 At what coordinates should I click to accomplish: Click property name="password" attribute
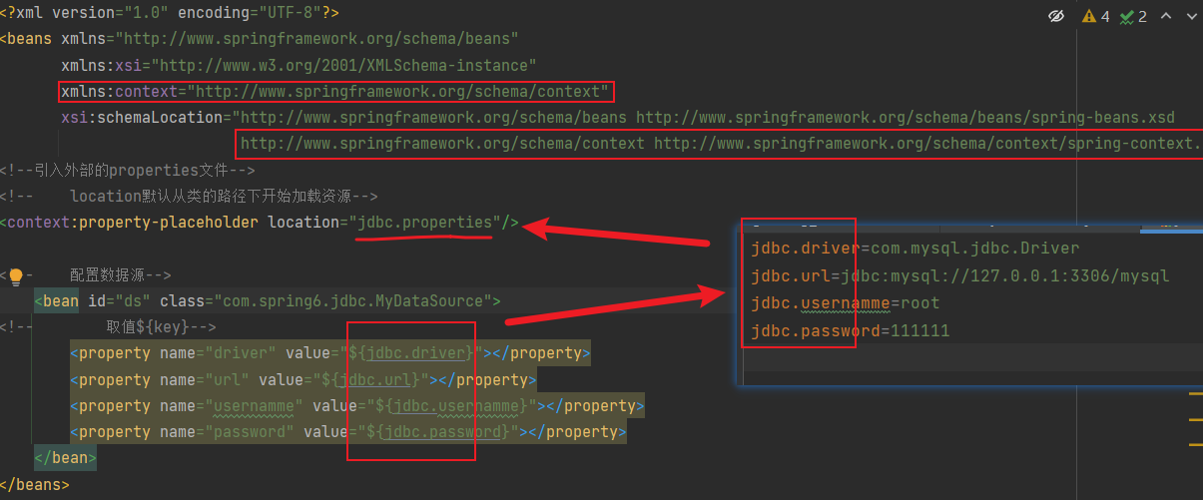pos(227,432)
